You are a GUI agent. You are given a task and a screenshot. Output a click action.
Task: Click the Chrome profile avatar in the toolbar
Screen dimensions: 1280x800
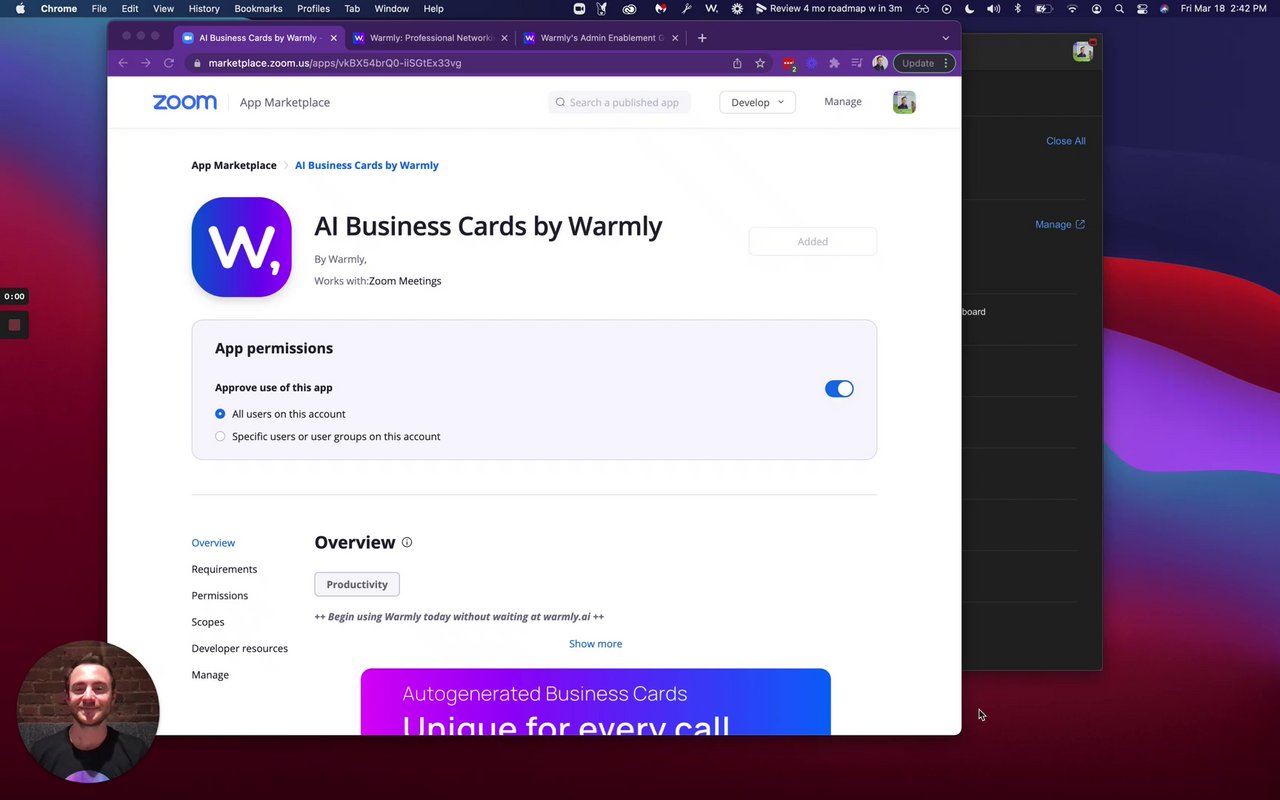click(880, 63)
